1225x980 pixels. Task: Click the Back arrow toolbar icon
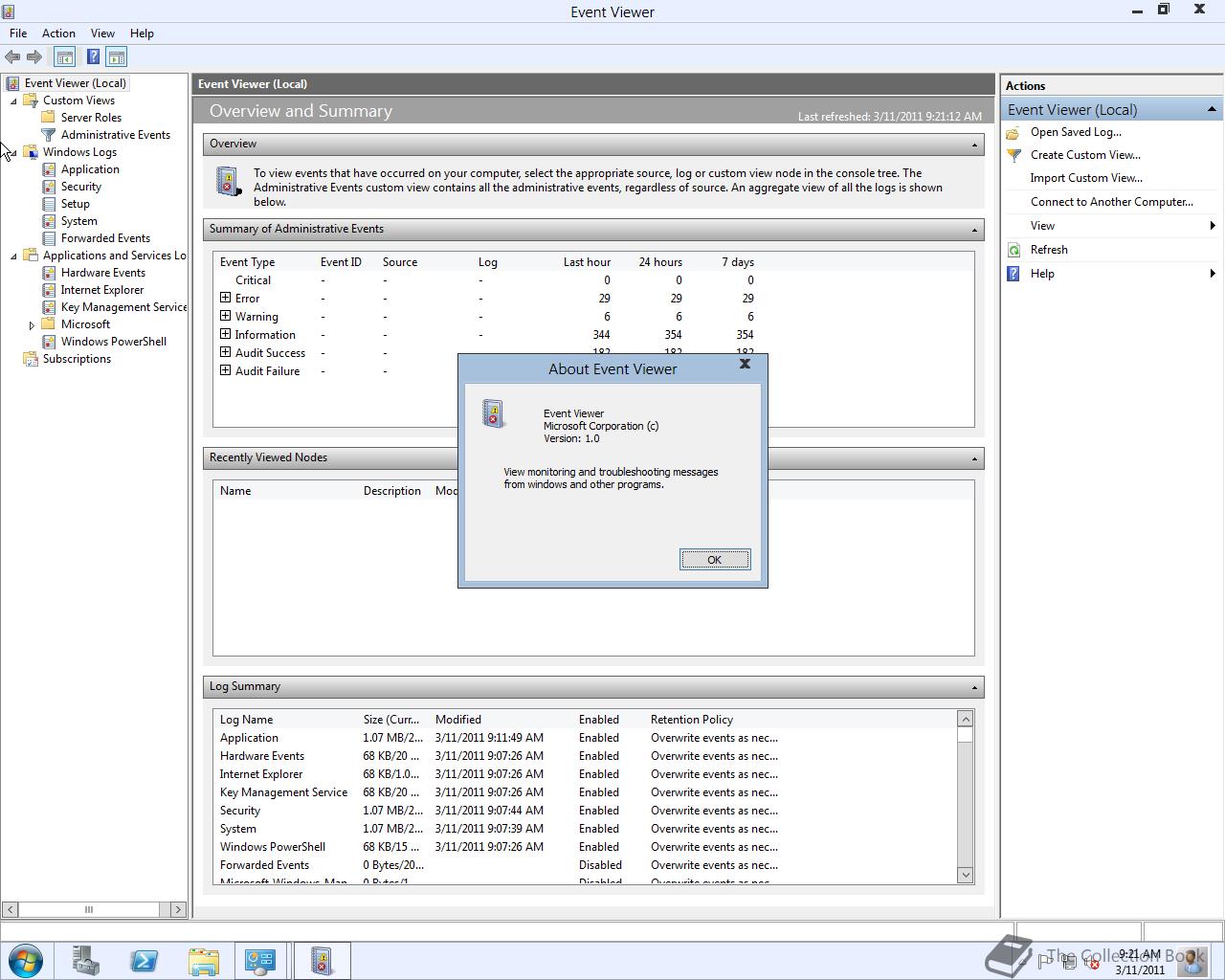pos(12,57)
